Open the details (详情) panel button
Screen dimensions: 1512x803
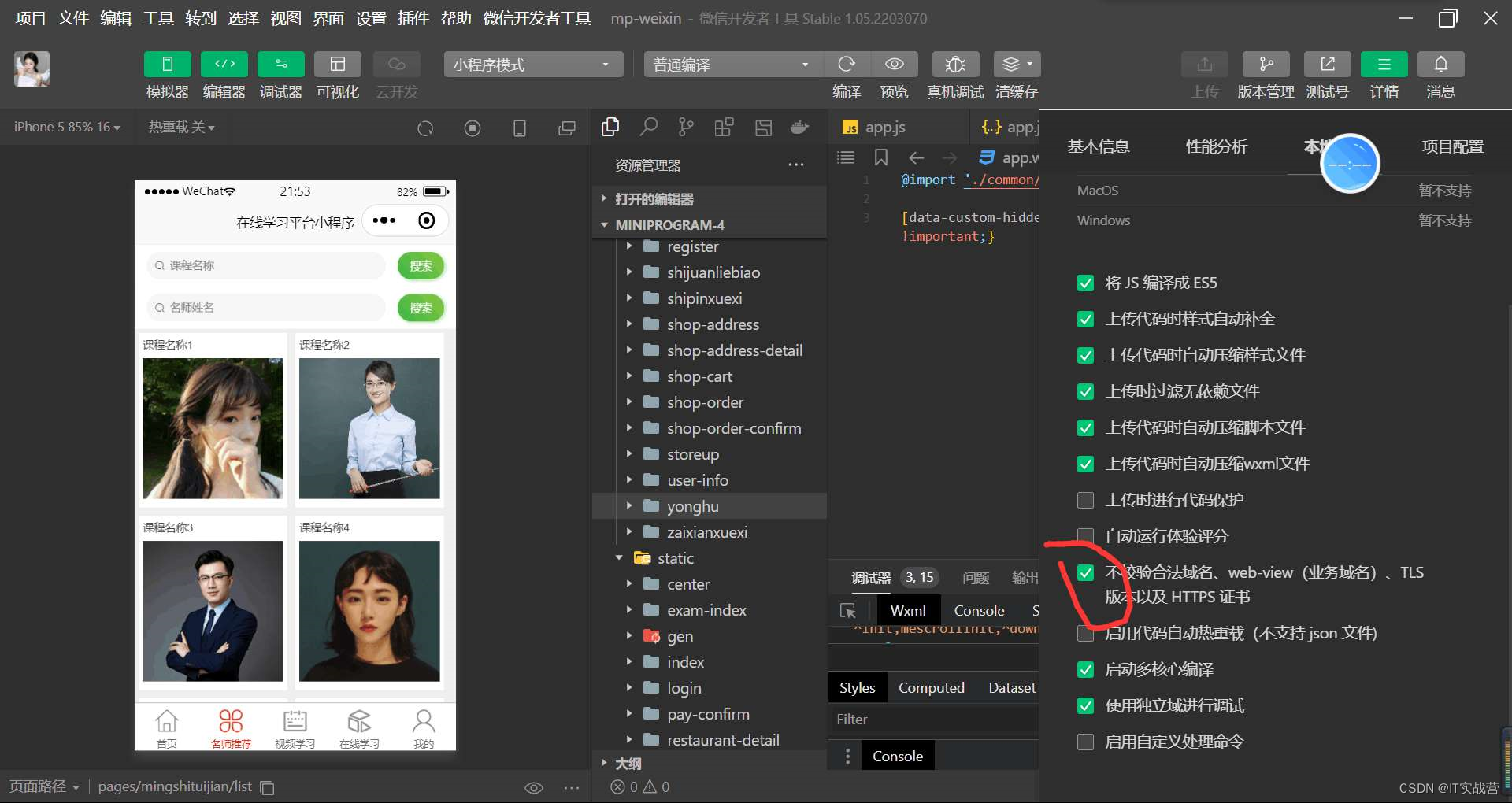point(1384,65)
